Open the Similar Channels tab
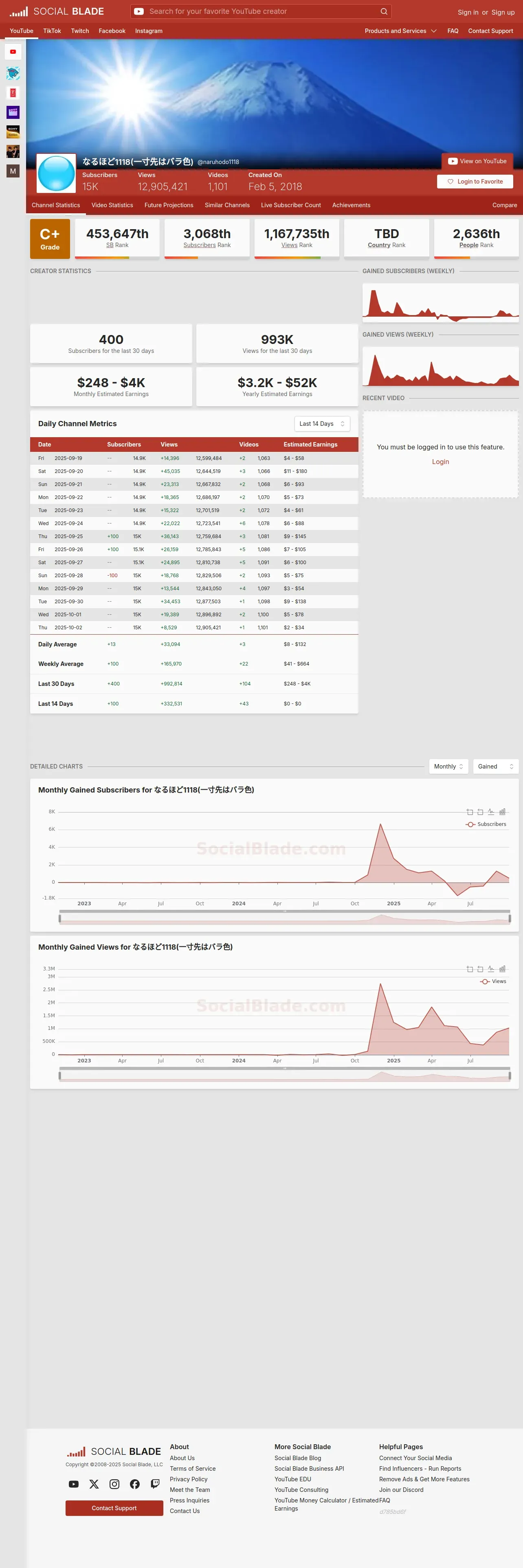The width and height of the screenshot is (523, 1568). tap(227, 205)
